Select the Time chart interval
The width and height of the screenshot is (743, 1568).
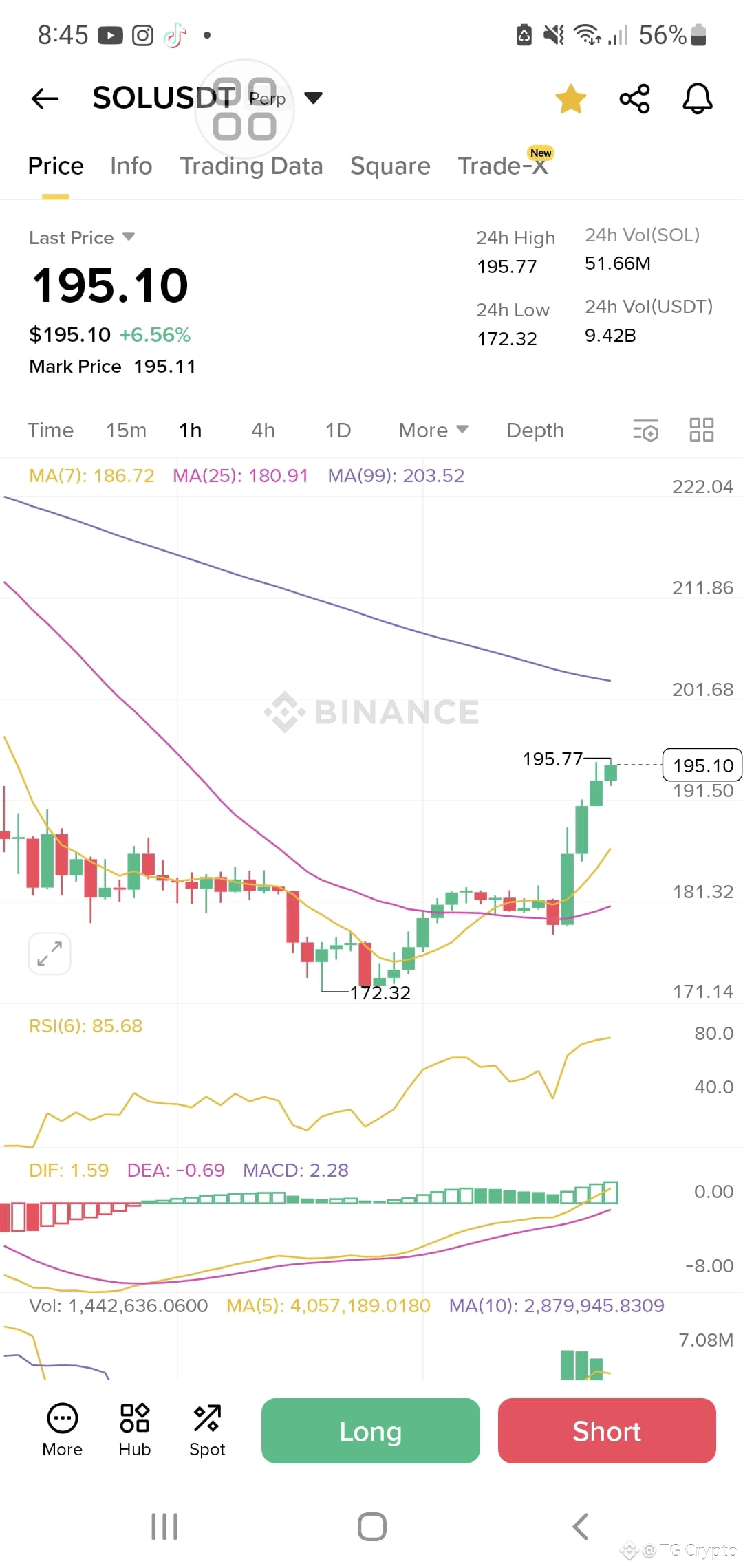(50, 431)
